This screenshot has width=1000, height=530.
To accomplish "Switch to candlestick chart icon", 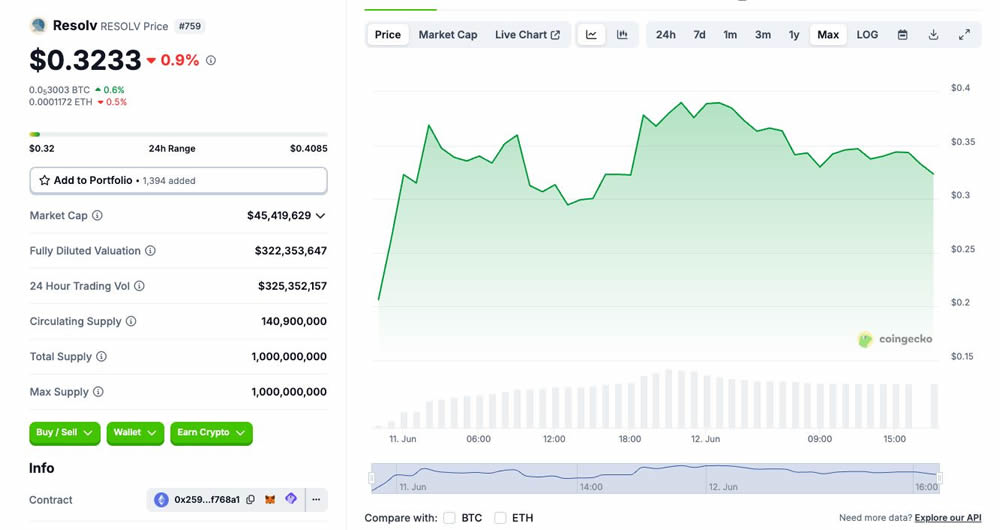I will tap(622, 35).
